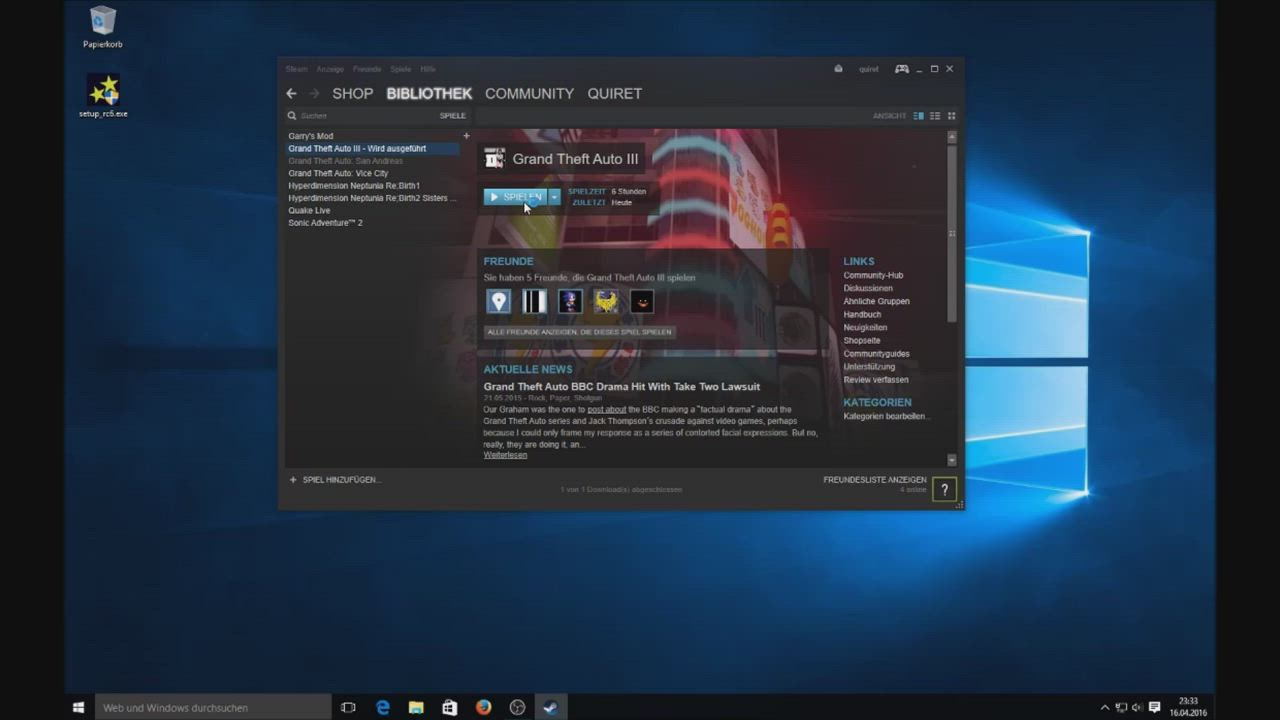This screenshot has width=1280, height=720.
Task: Click the content pane vertical scrollbar
Action: click(951, 230)
